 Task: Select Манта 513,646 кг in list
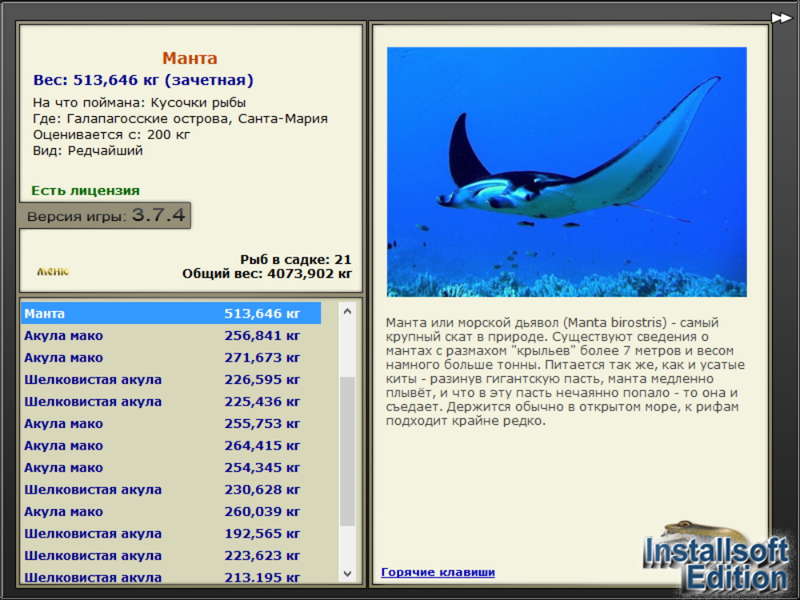click(x=171, y=313)
